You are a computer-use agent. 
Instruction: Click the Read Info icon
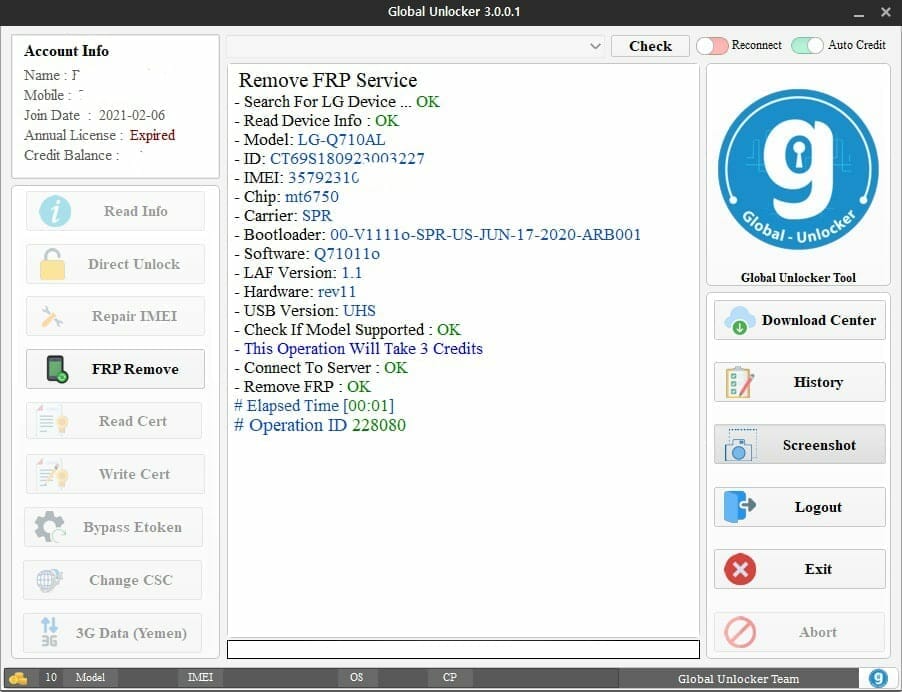55,211
